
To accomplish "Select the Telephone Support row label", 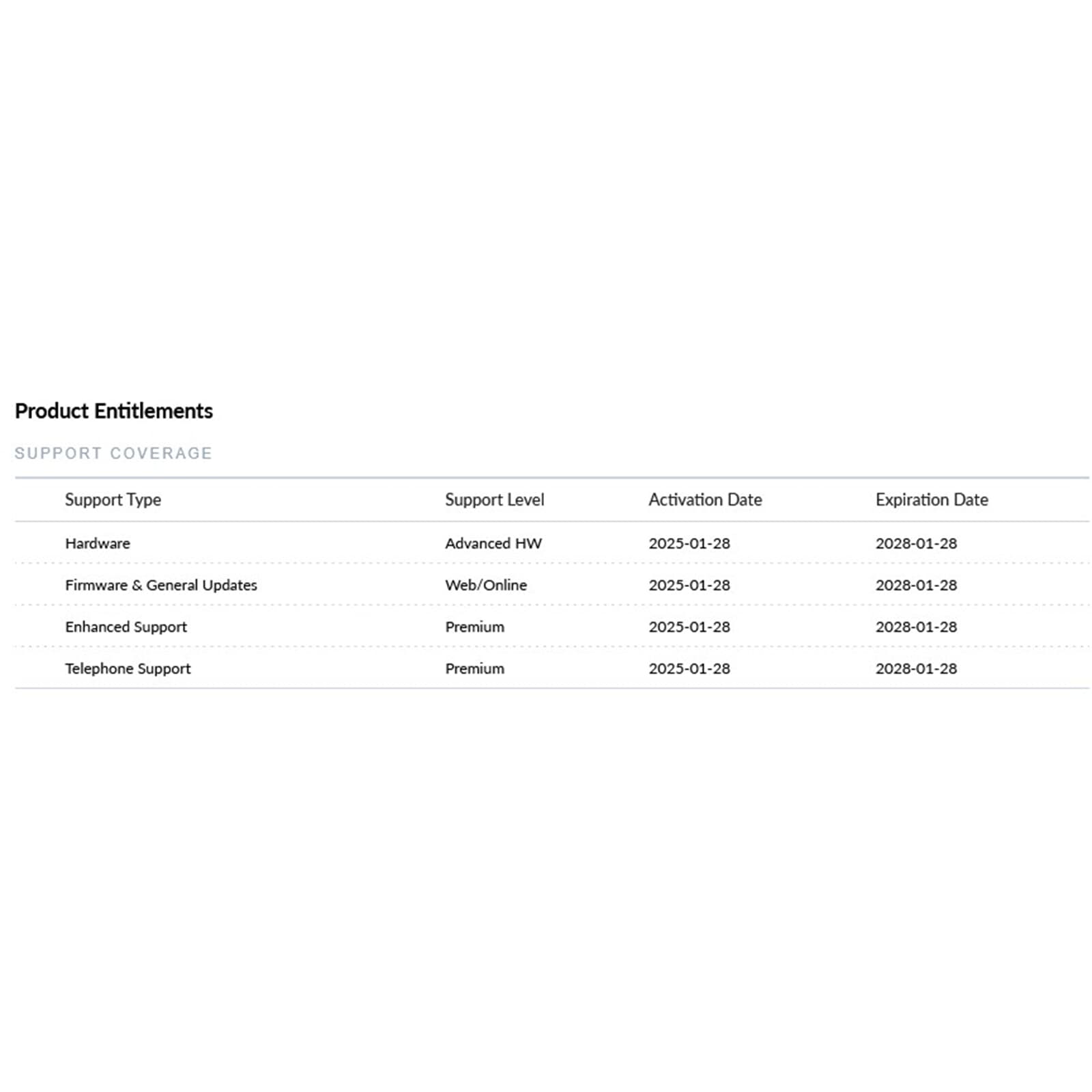I will point(128,668).
